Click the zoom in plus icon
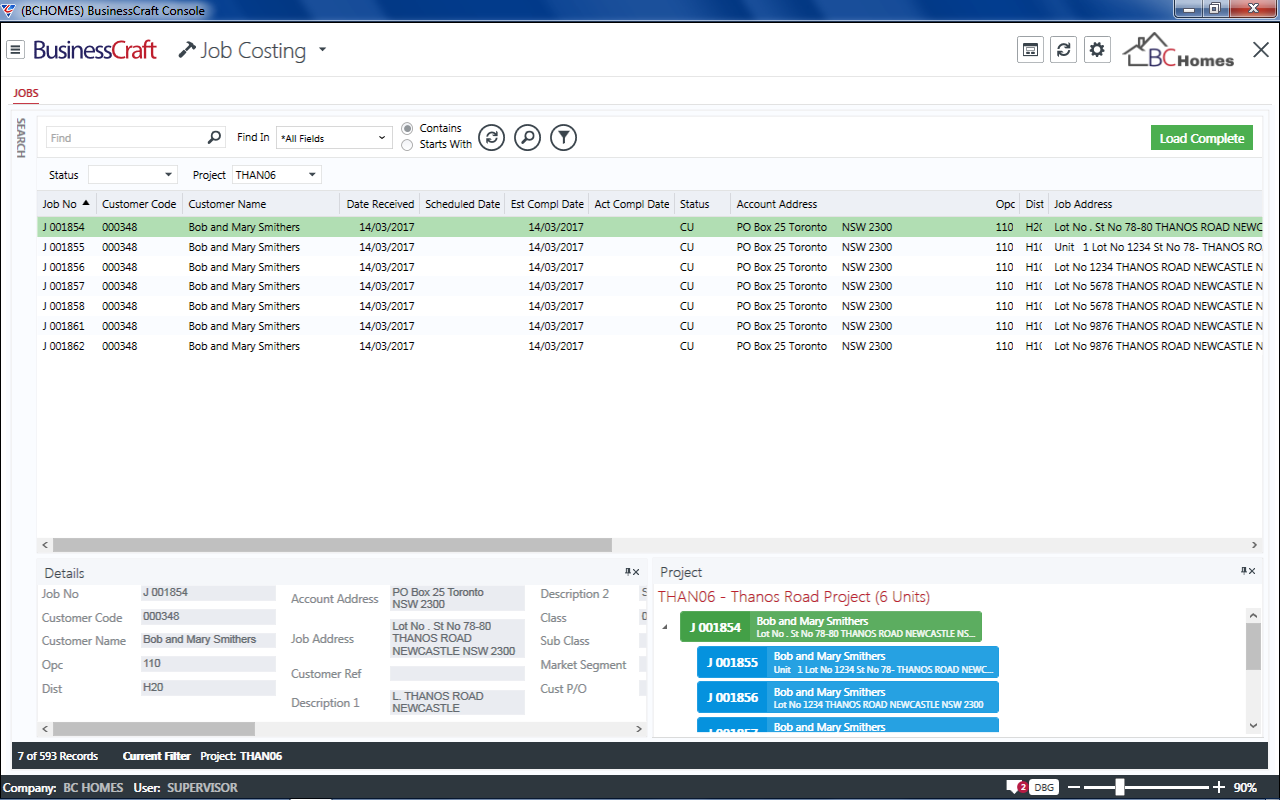Viewport: 1280px width, 800px height. [x=1219, y=787]
